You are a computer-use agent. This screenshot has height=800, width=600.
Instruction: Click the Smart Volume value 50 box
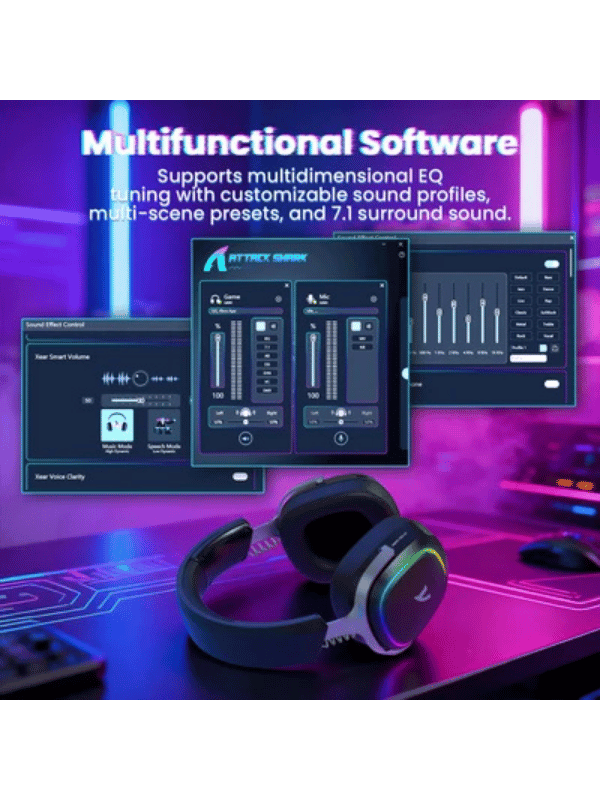coord(88,401)
